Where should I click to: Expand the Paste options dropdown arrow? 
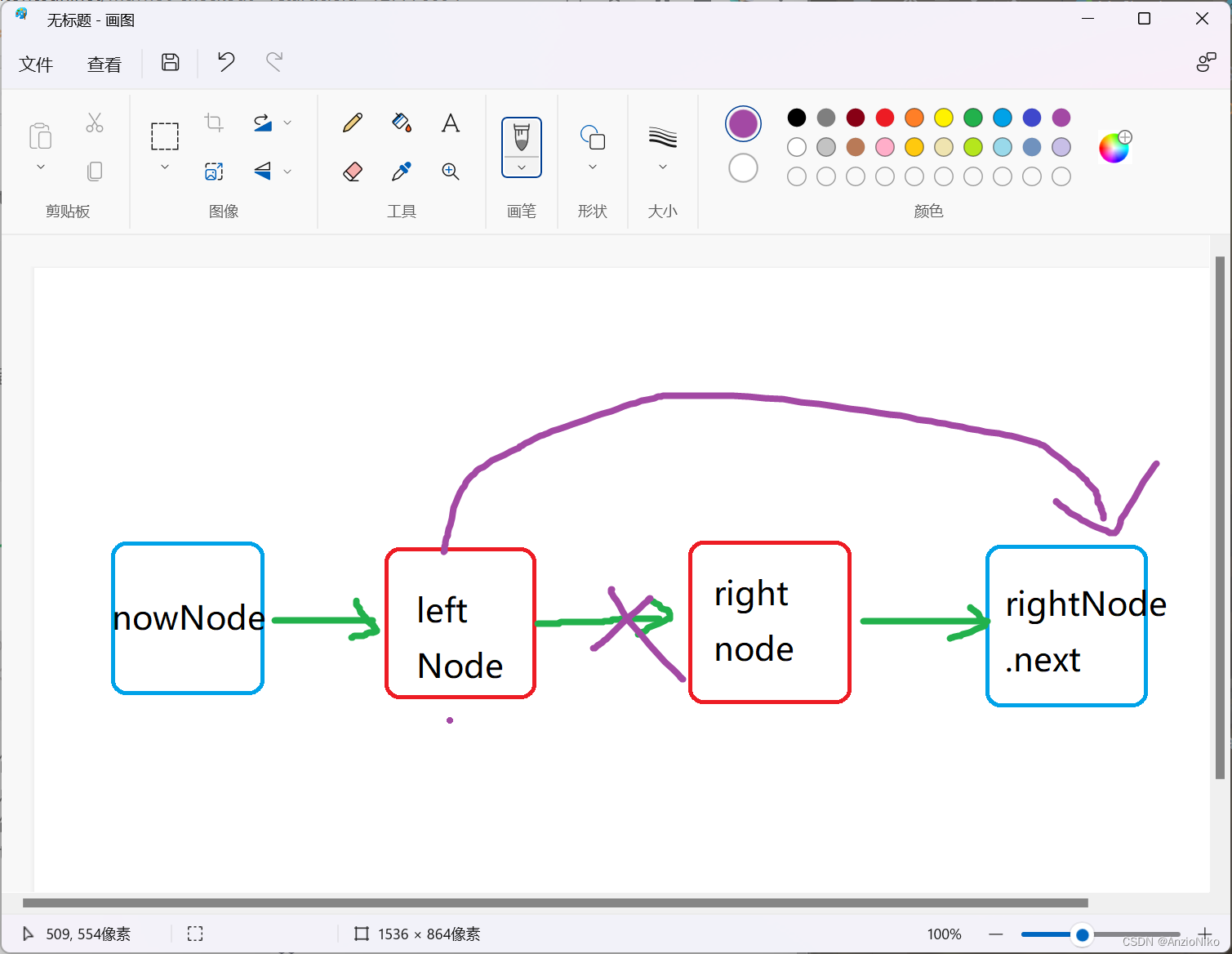41,167
